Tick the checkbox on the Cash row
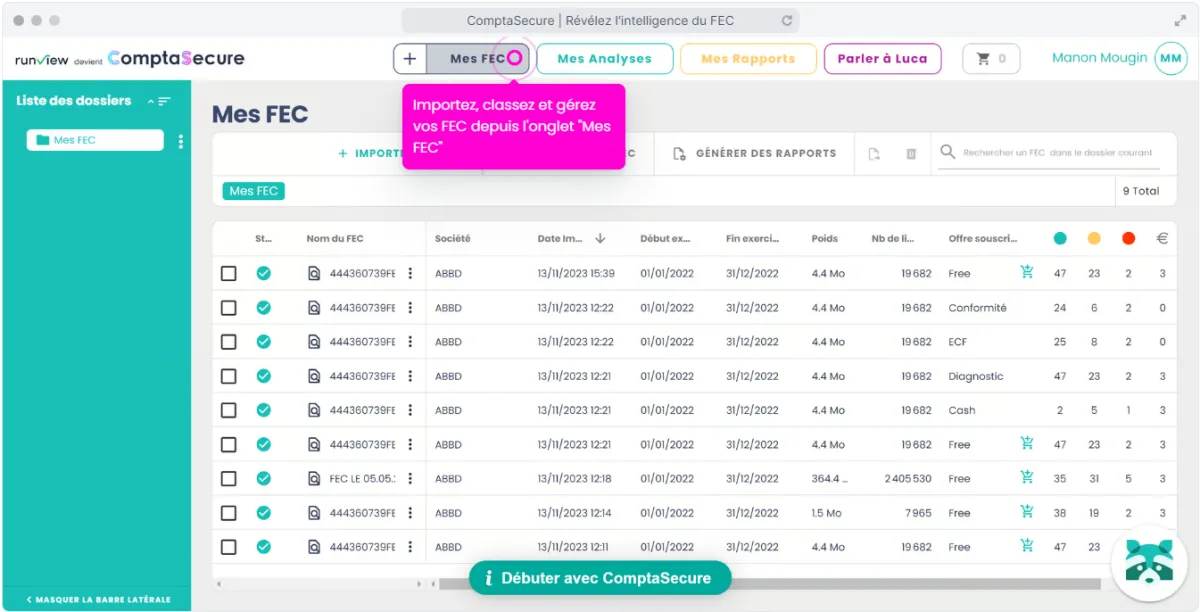The image size is (1200, 612). pyautogui.click(x=229, y=410)
